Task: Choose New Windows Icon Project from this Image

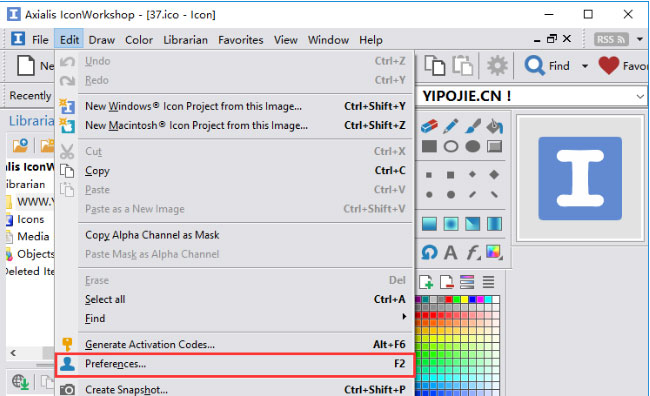Action: pos(235,106)
